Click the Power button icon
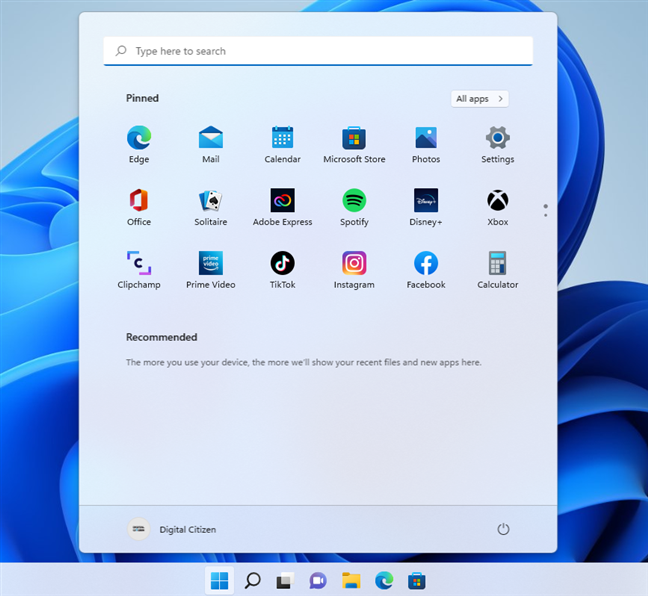648x596 pixels. 503,529
